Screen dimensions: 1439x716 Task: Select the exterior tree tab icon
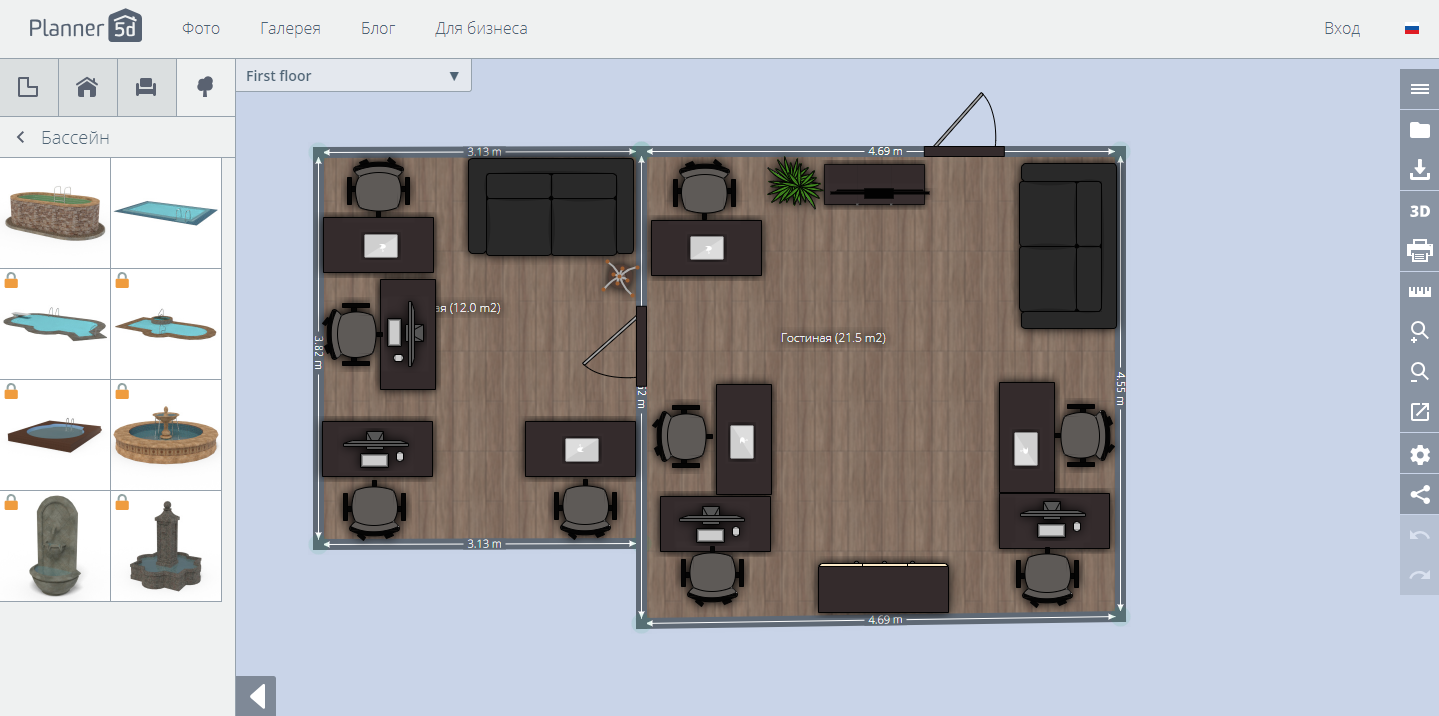tap(206, 87)
